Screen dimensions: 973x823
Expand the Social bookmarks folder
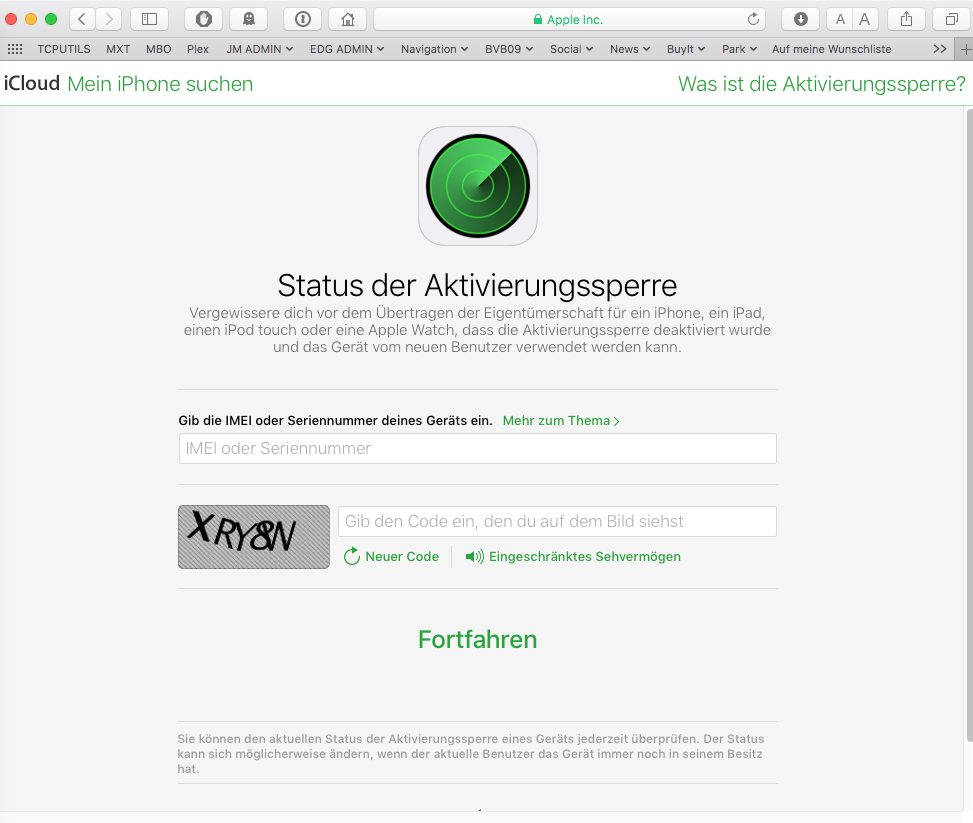click(x=572, y=49)
